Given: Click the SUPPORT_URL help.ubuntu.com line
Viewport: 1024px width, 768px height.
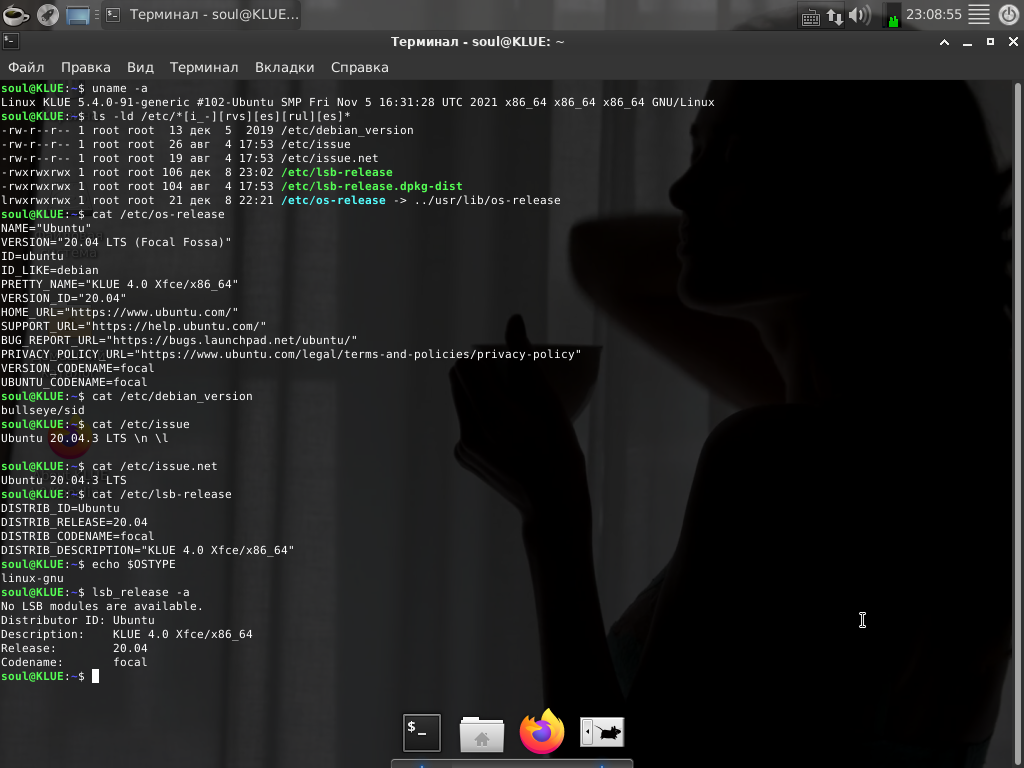Looking at the screenshot, I should 134,327.
